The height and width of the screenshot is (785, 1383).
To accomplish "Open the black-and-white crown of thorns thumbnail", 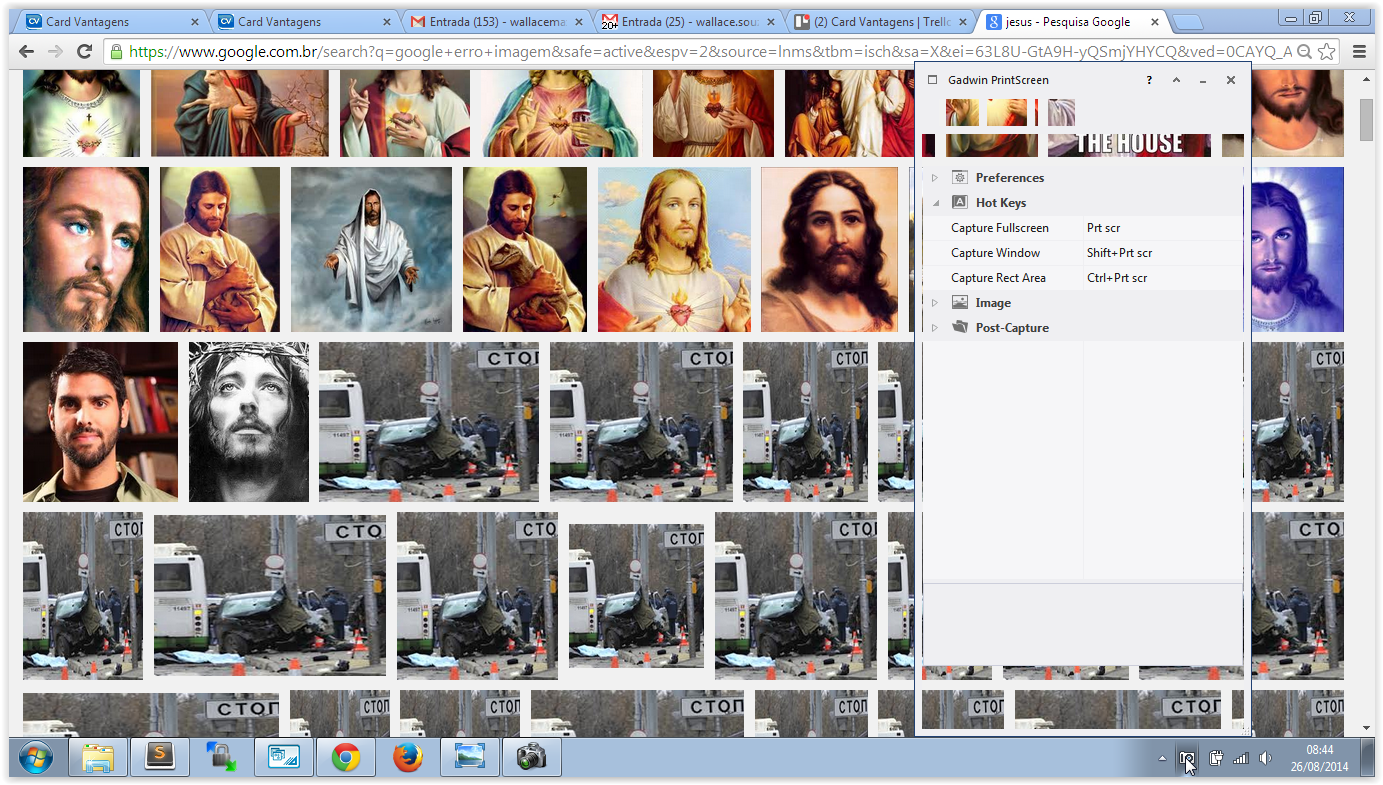I will (249, 421).
